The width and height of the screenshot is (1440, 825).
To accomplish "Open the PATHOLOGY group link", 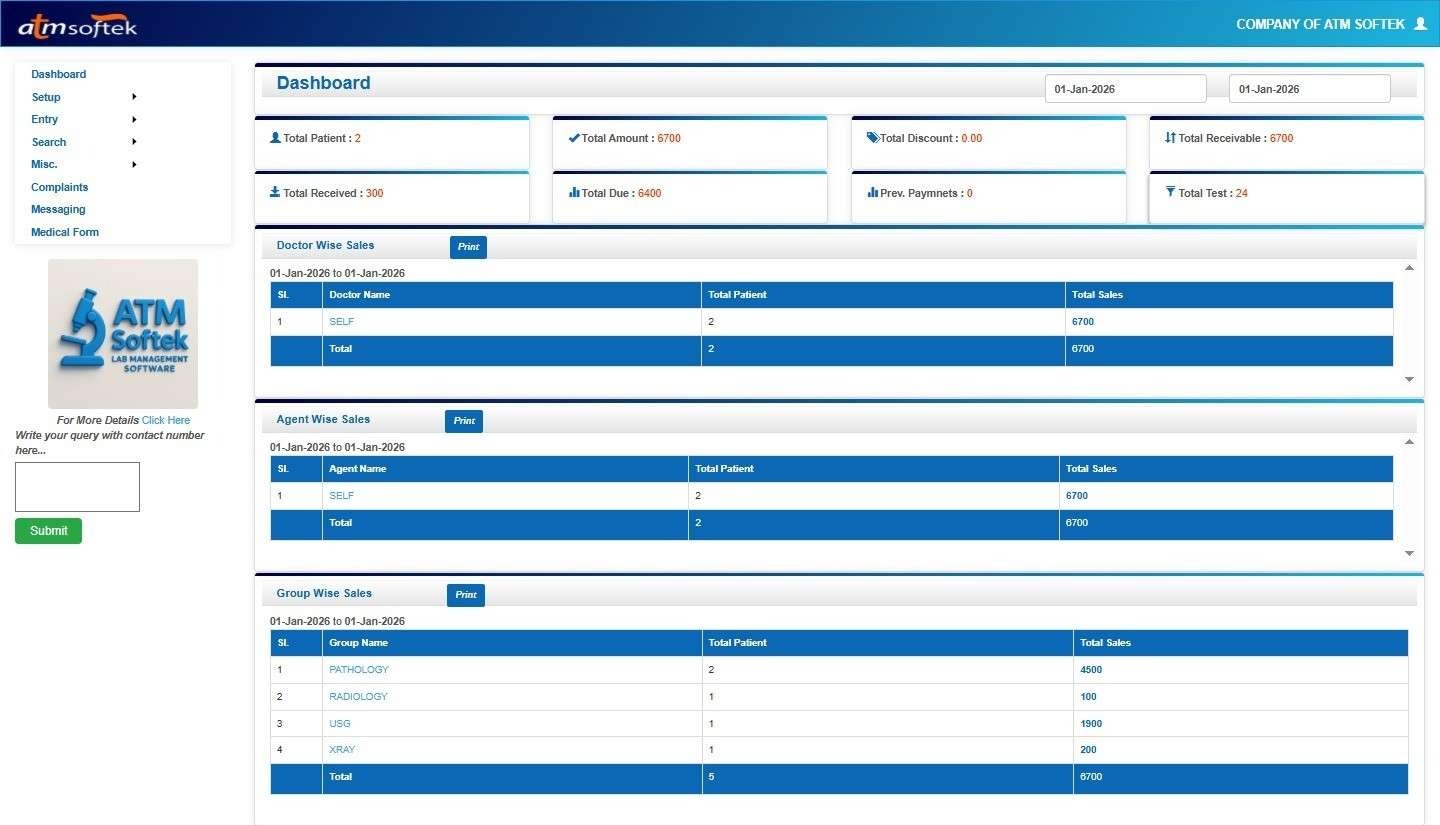I will coord(358,669).
